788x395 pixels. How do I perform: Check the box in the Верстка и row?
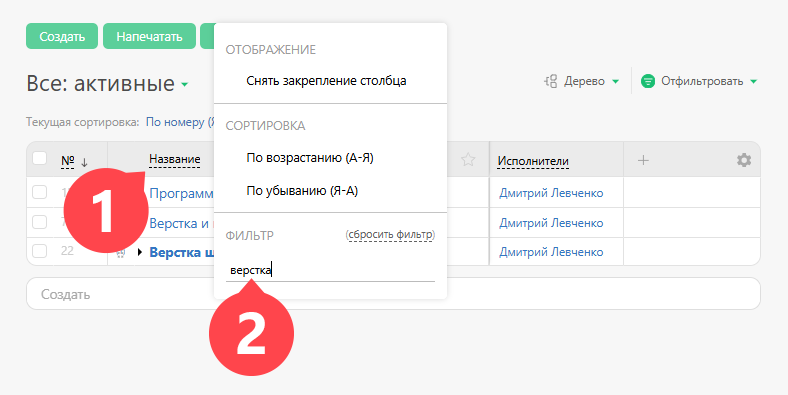pyautogui.click(x=40, y=222)
